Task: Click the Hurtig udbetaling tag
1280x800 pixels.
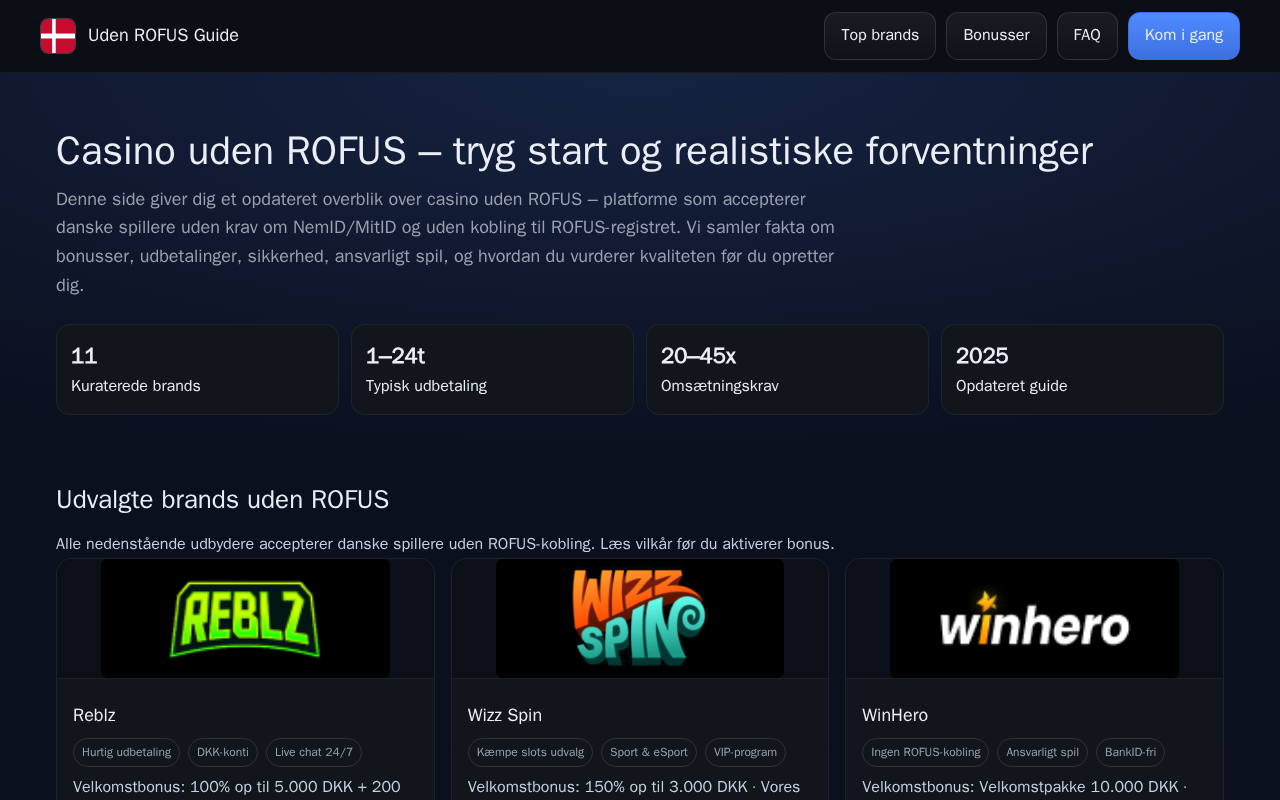Action: 126,752
